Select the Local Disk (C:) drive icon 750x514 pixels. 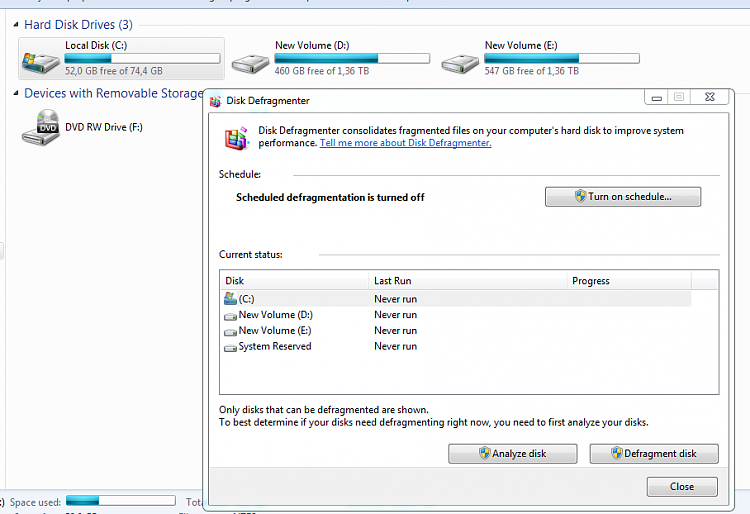[41, 63]
